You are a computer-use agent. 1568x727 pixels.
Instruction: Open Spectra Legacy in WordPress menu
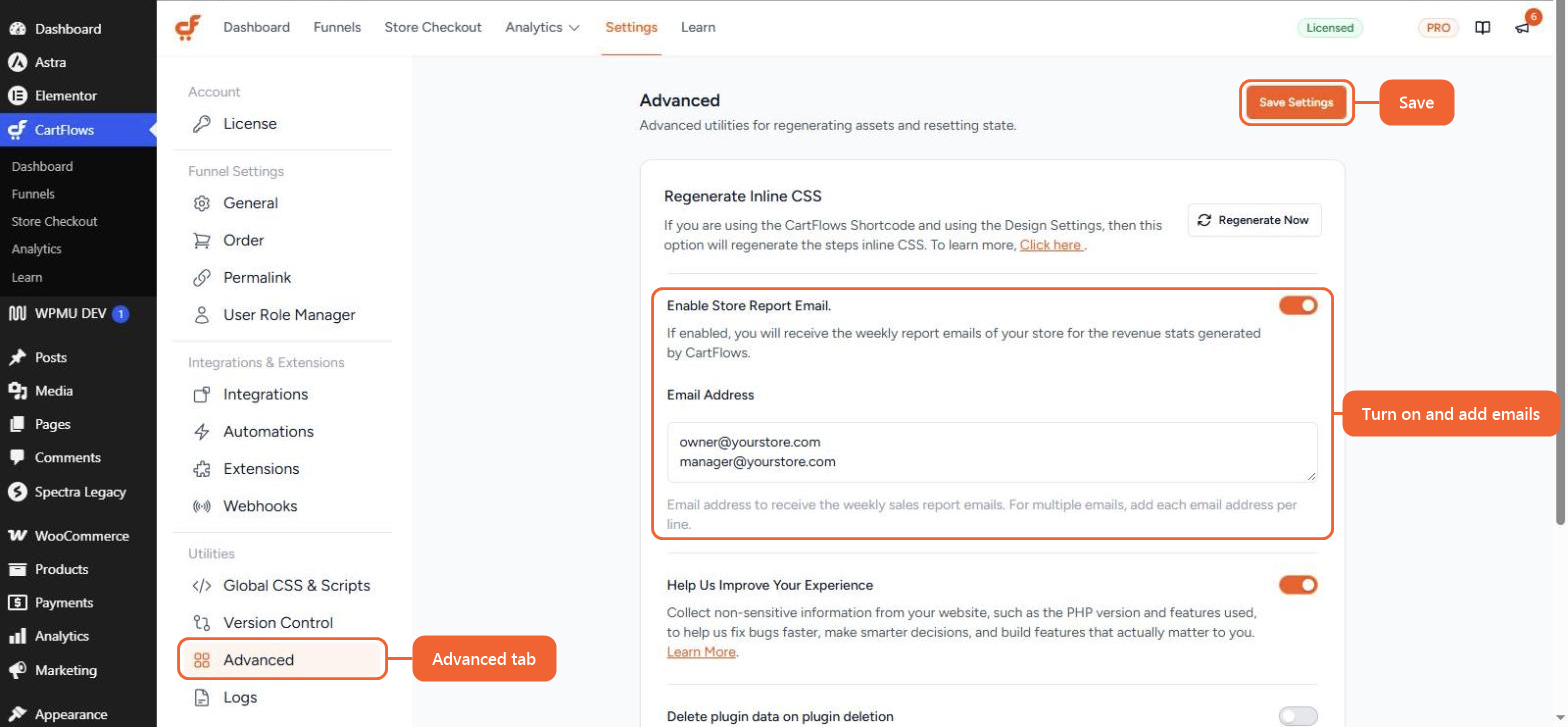pos(78,492)
